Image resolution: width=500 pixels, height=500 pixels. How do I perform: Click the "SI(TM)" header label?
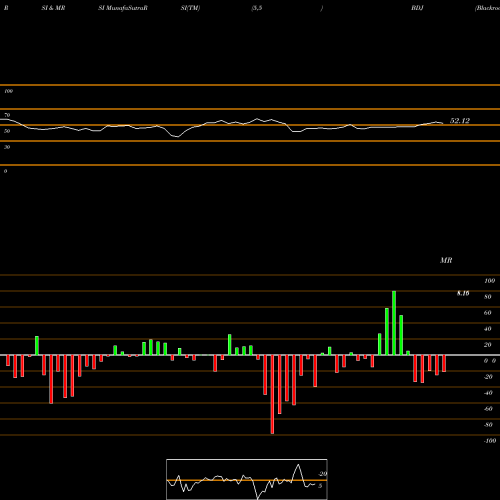pyautogui.click(x=190, y=8)
